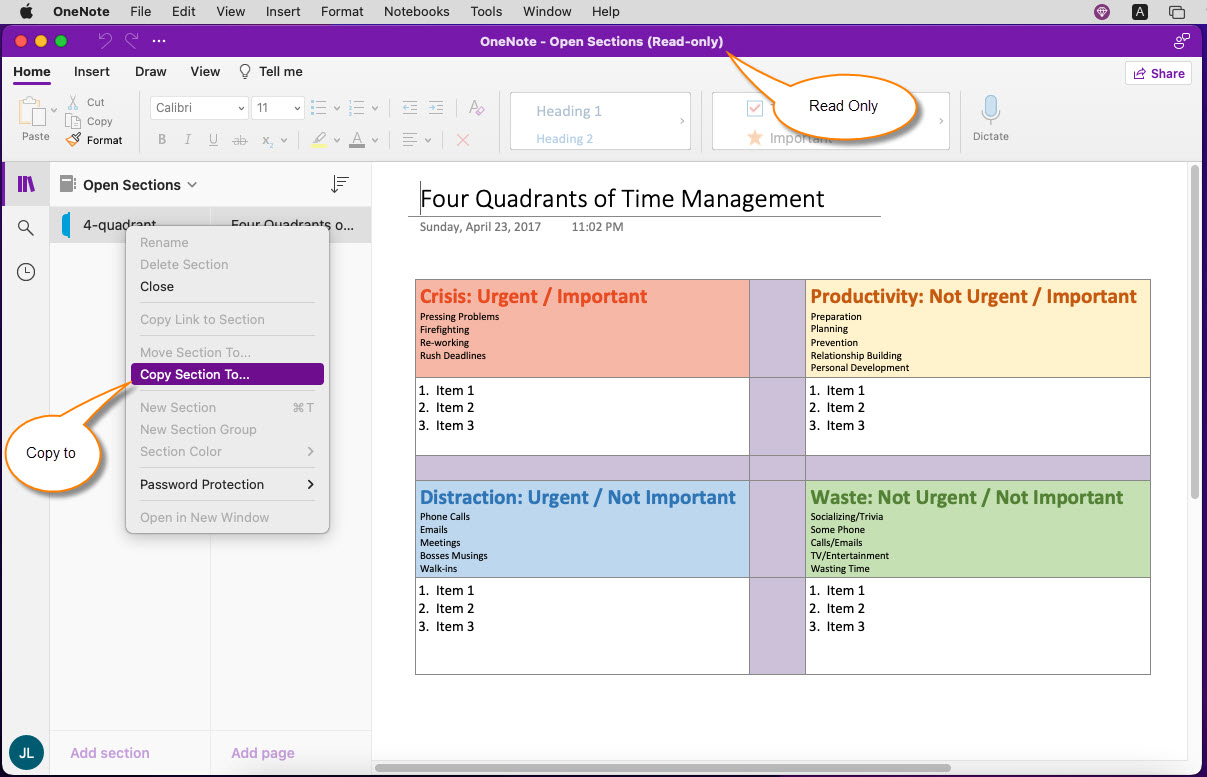The height and width of the screenshot is (777, 1207).
Task: Open the Notebooks menu in menu bar
Action: 417,12
